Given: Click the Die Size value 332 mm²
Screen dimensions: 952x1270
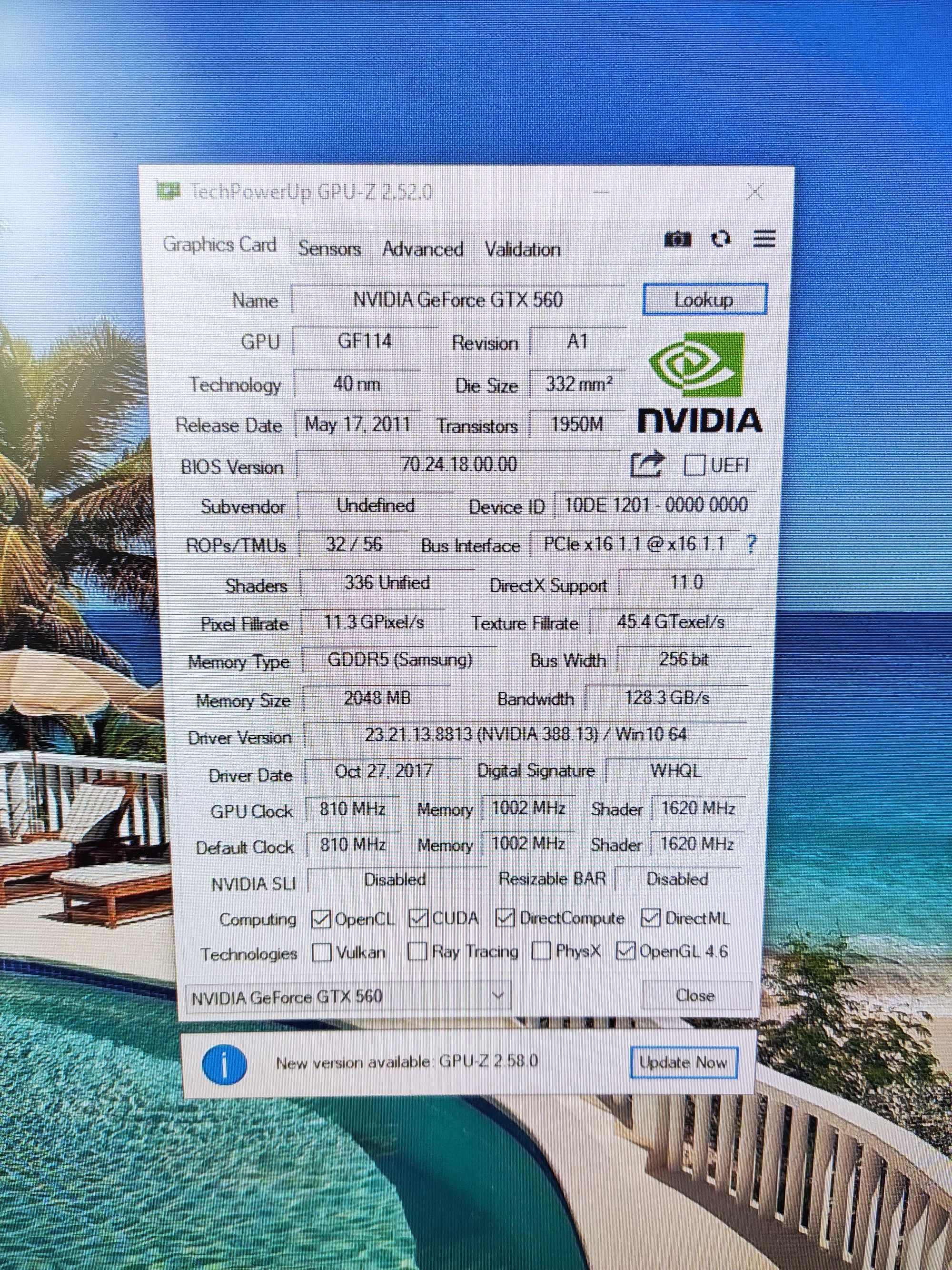Looking at the screenshot, I should (x=578, y=383).
